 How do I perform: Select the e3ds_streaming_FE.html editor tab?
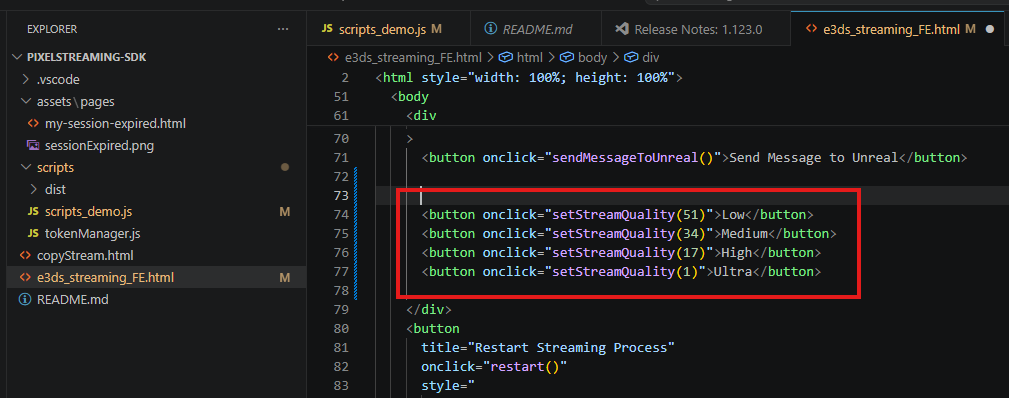(x=891, y=29)
